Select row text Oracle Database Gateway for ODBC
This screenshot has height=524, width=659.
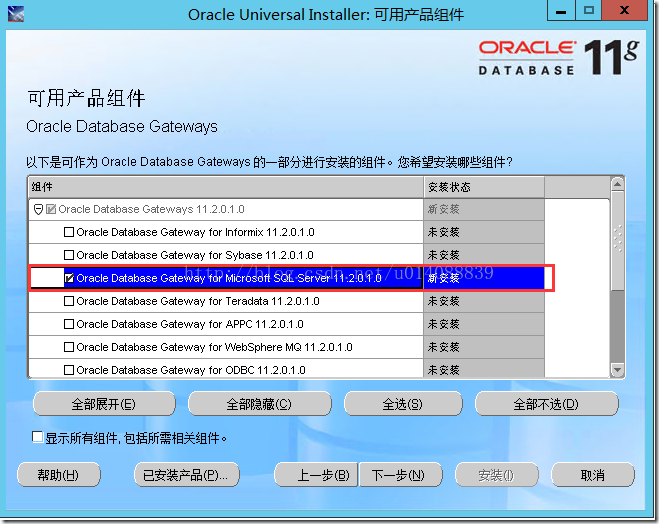coord(191,370)
